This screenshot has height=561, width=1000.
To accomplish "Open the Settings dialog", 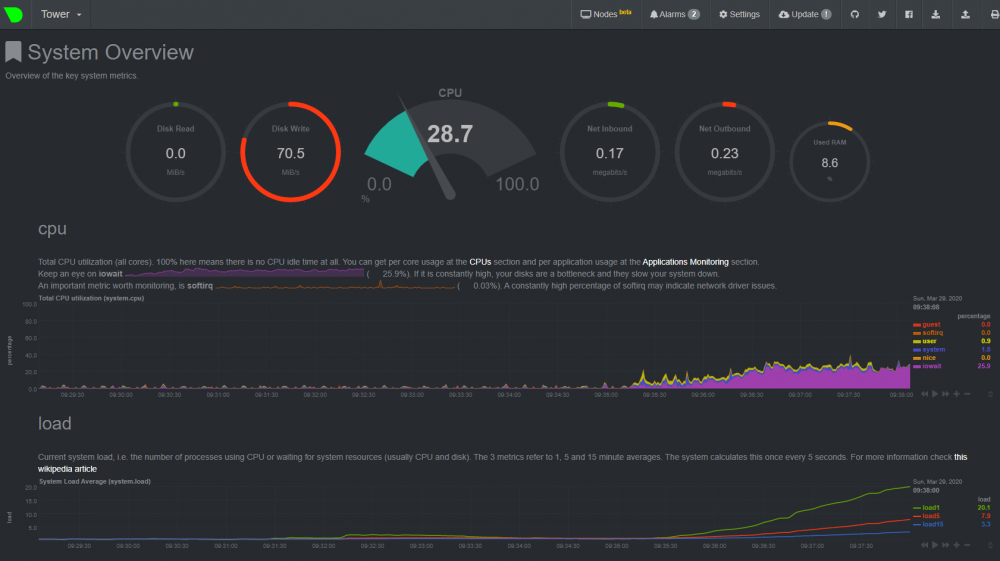I will [x=740, y=14].
